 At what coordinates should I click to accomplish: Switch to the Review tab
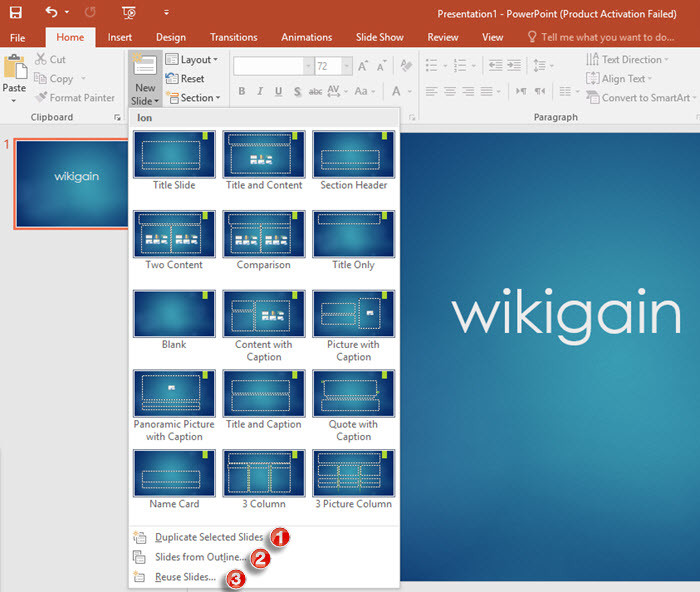coord(442,38)
